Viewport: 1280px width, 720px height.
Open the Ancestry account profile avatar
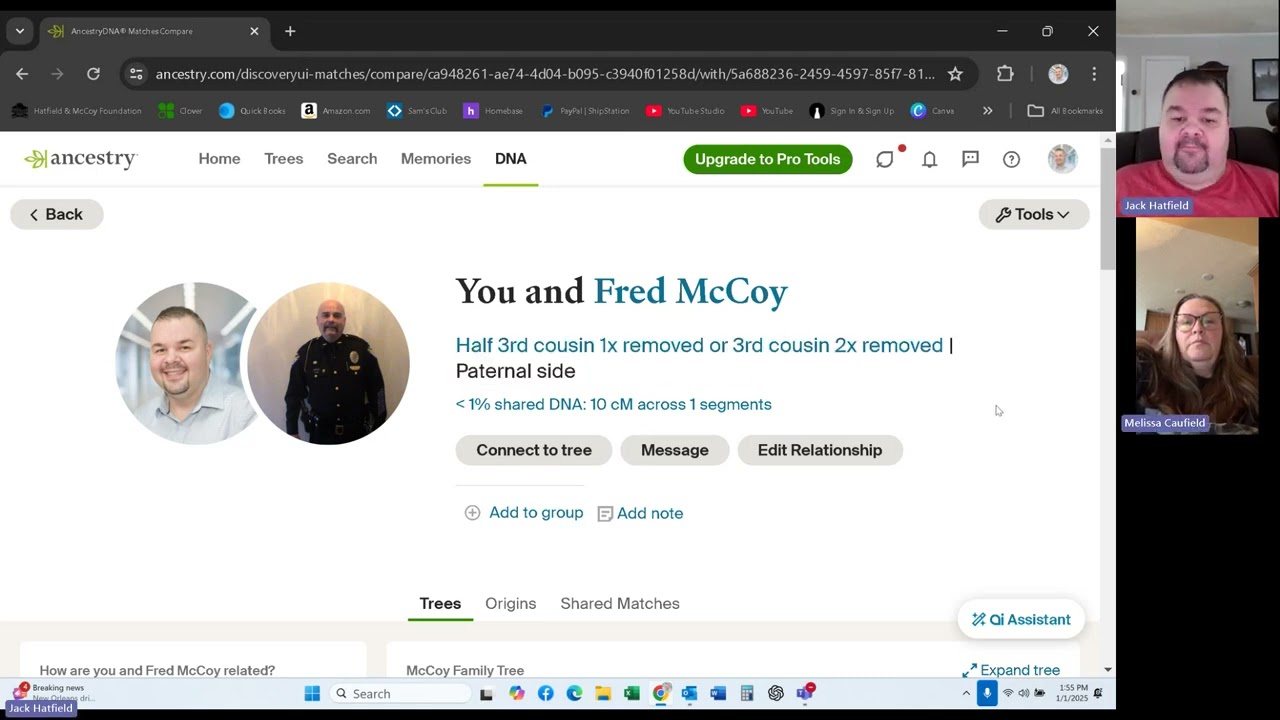click(x=1062, y=159)
